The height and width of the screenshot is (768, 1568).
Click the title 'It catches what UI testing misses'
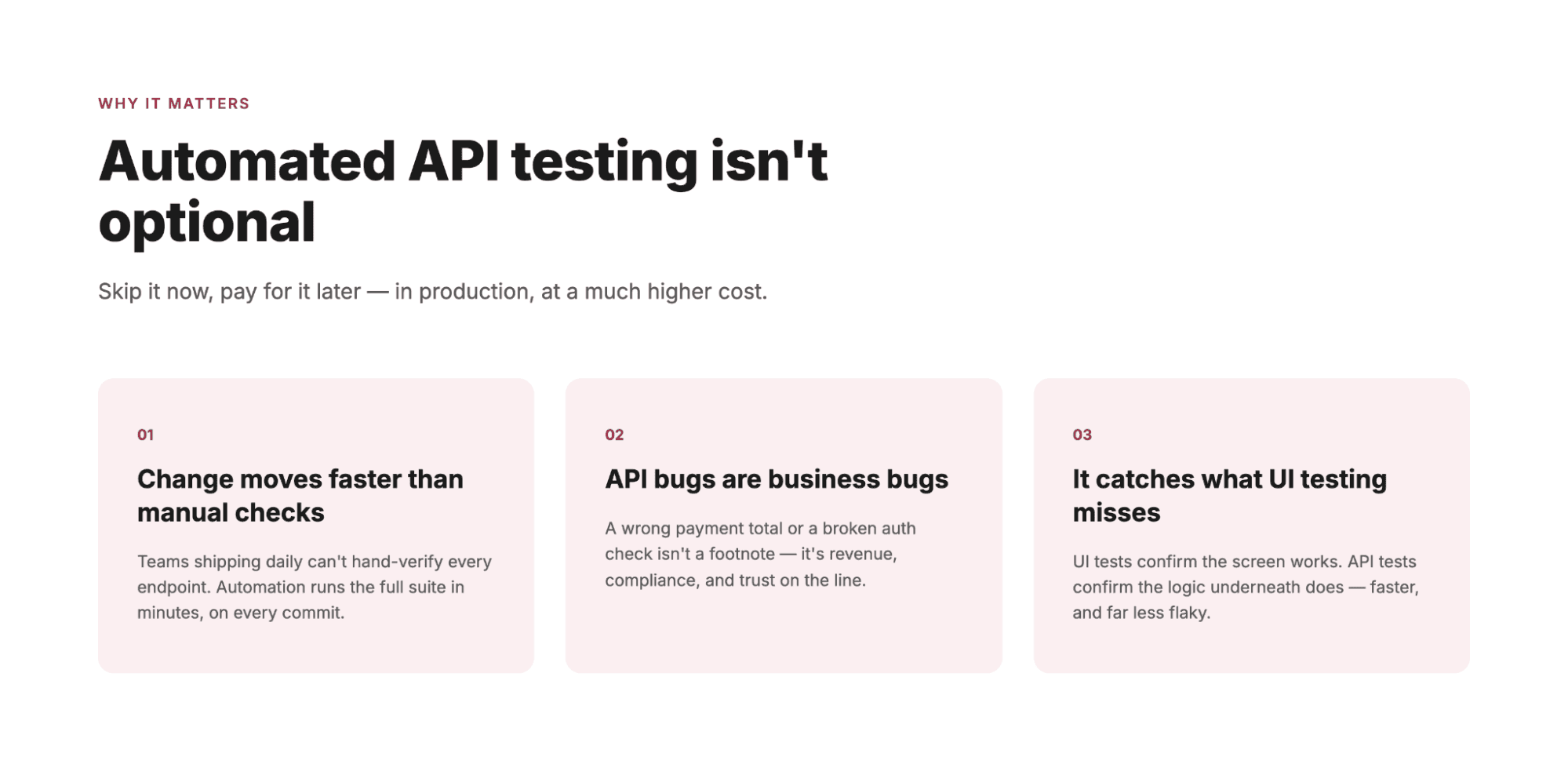tap(1229, 496)
